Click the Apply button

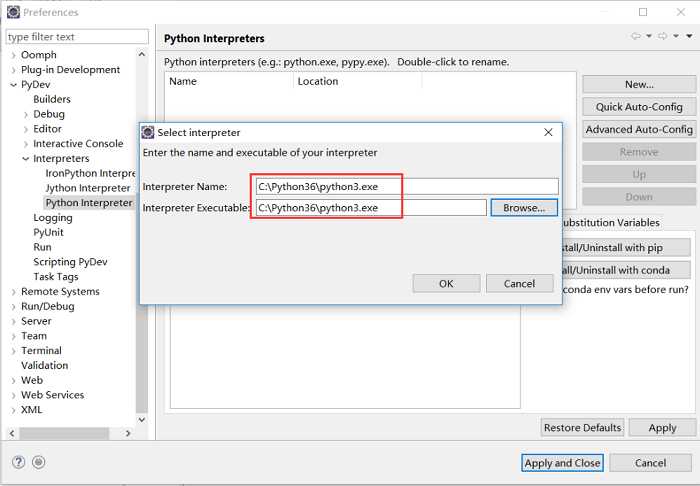(662, 428)
